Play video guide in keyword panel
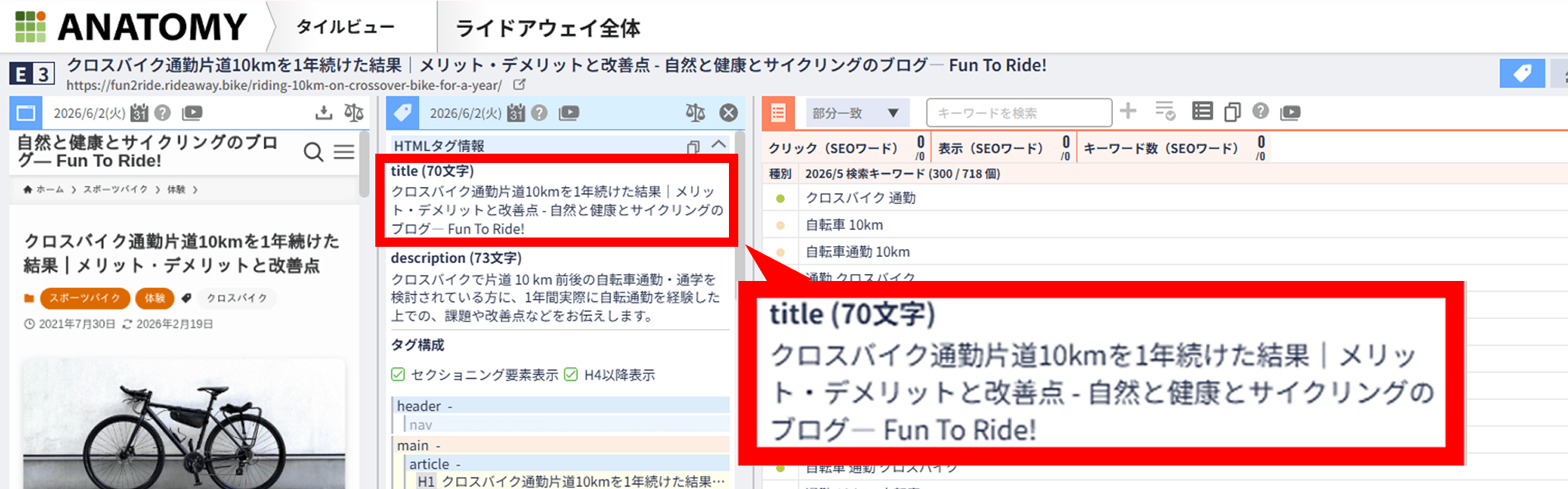The height and width of the screenshot is (489, 1568). coord(1290,113)
